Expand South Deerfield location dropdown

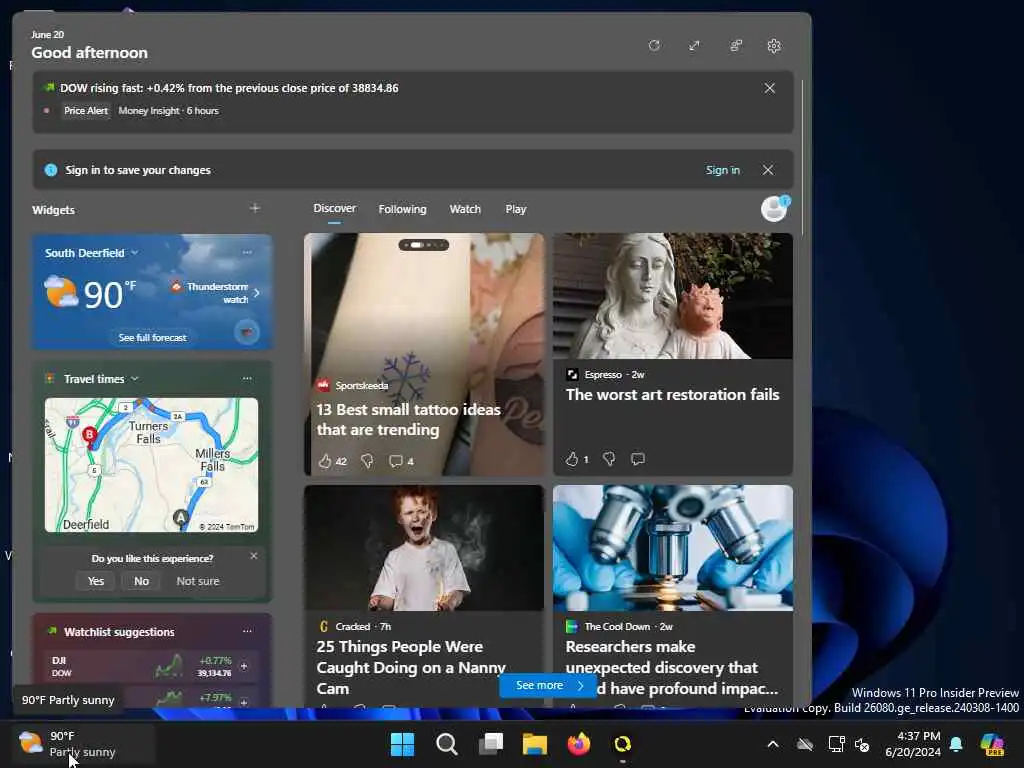point(135,253)
